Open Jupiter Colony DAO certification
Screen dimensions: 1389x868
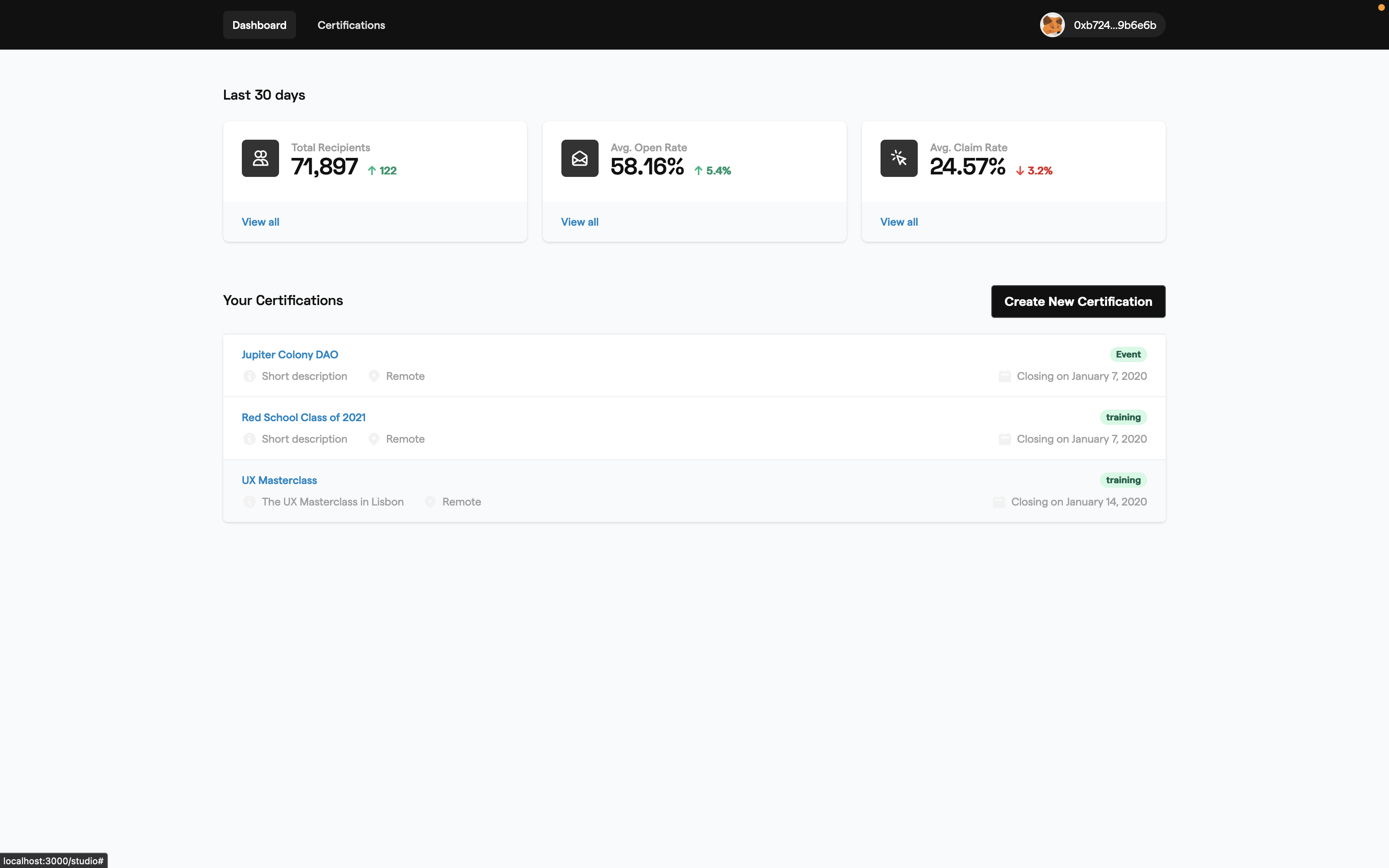[290, 354]
